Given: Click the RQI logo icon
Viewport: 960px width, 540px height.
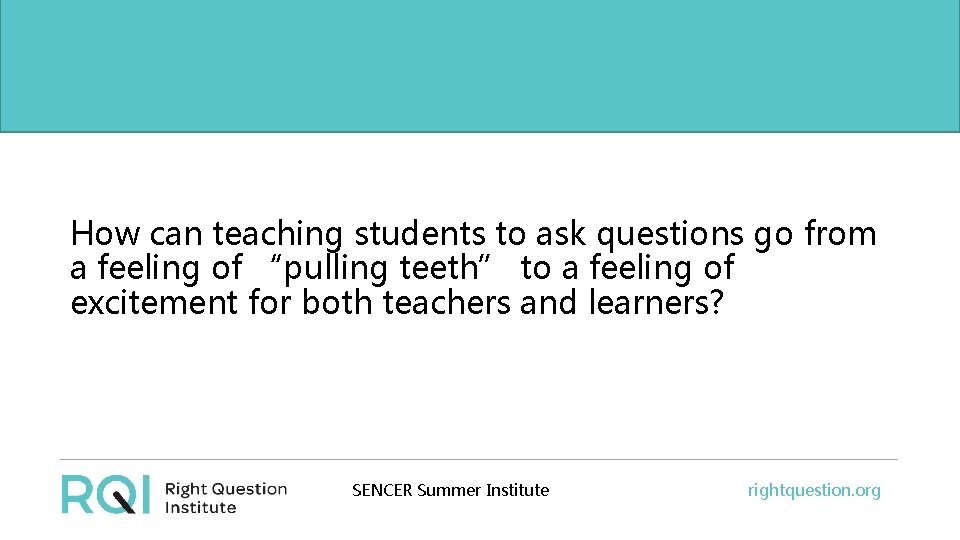Looking at the screenshot, I should click(x=106, y=494).
